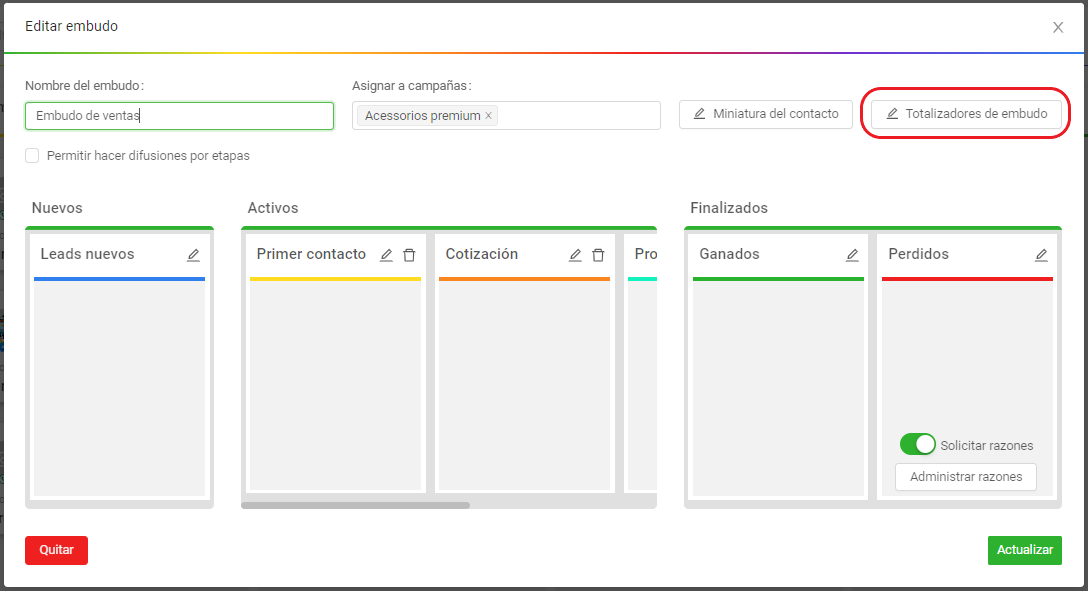Open Miniatura del contacto settings
This screenshot has height=591, width=1088.
tap(765, 114)
